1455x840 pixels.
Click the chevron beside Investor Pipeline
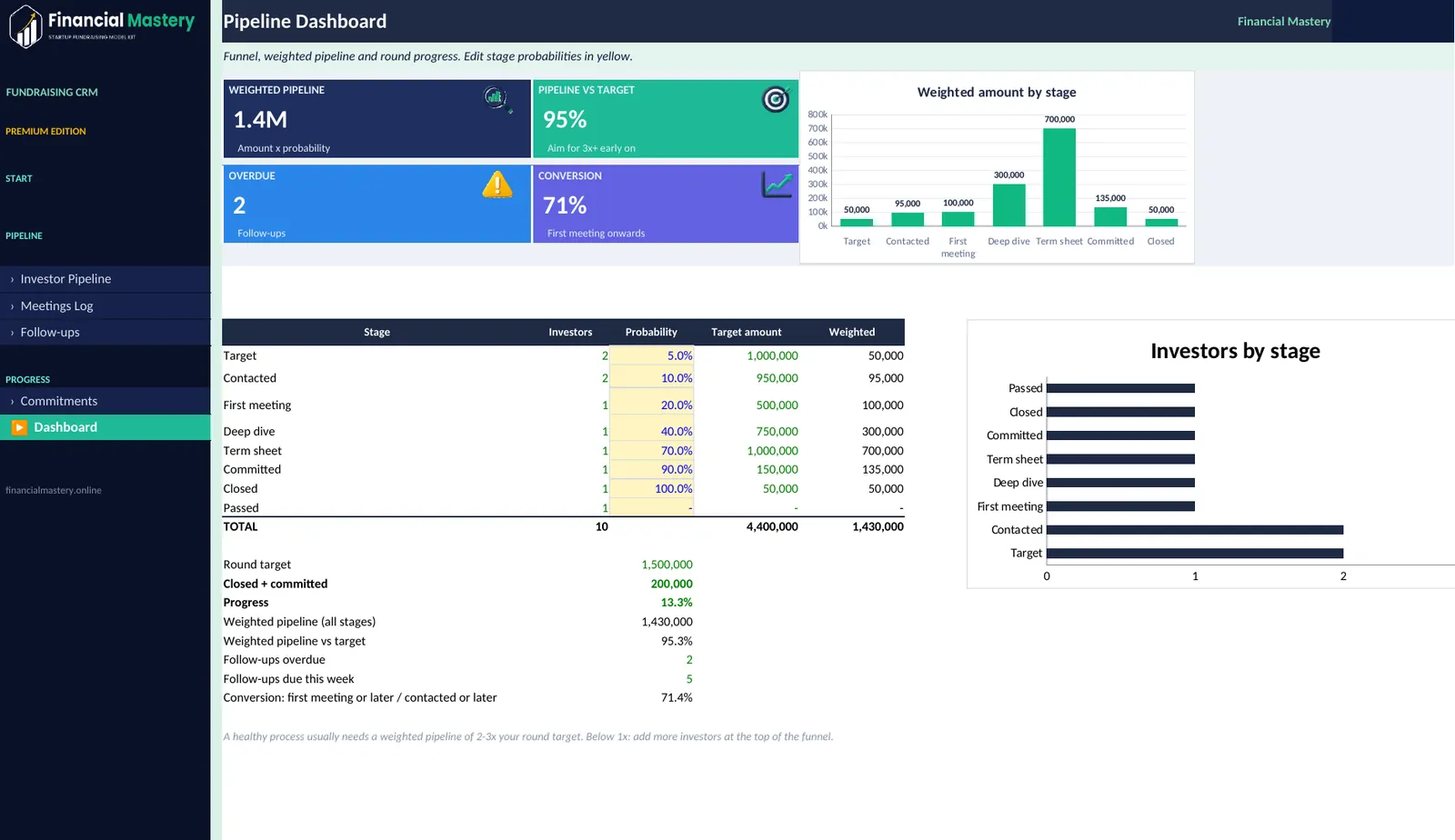[12, 280]
